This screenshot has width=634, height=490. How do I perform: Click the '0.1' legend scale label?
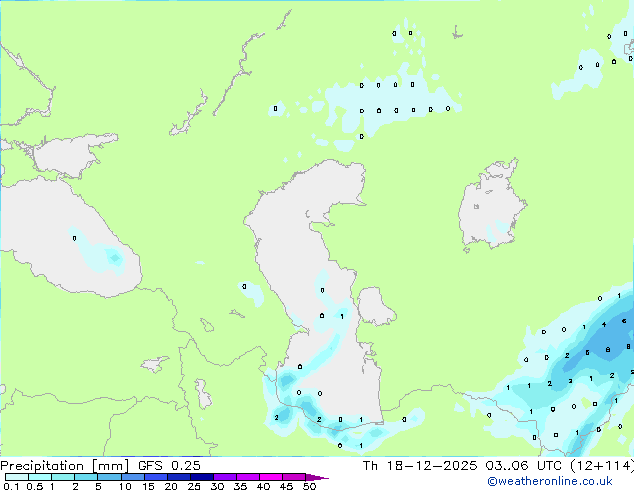coord(11,486)
